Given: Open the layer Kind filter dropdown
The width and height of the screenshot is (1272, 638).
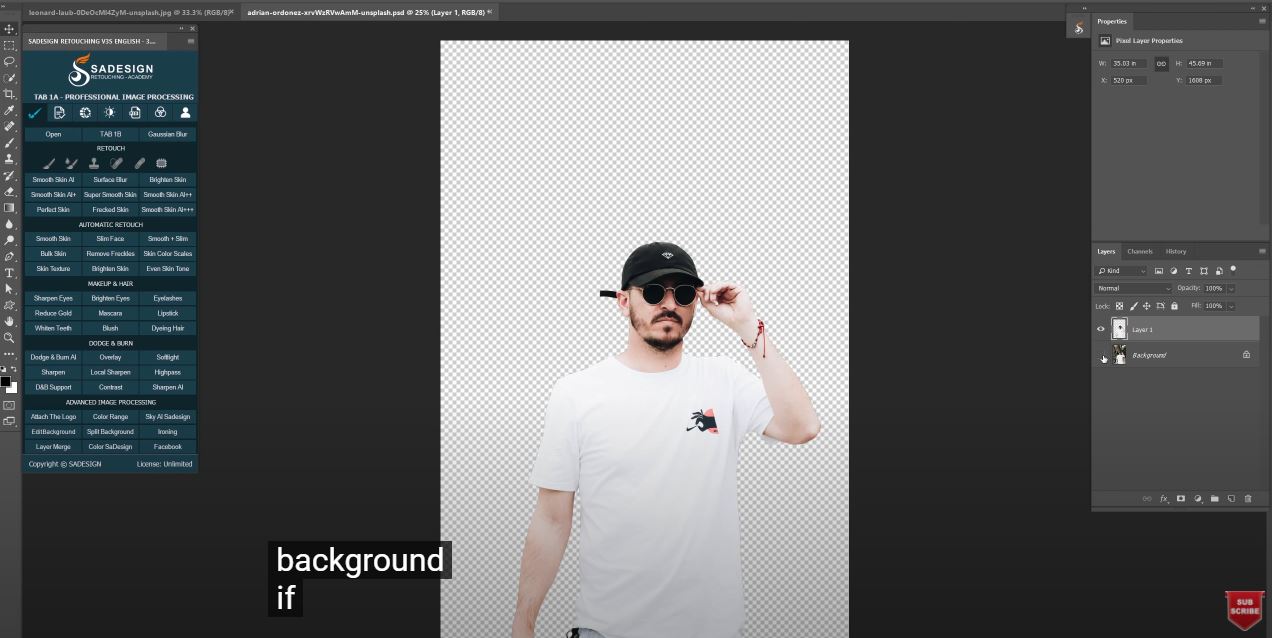Looking at the screenshot, I should coord(1121,271).
